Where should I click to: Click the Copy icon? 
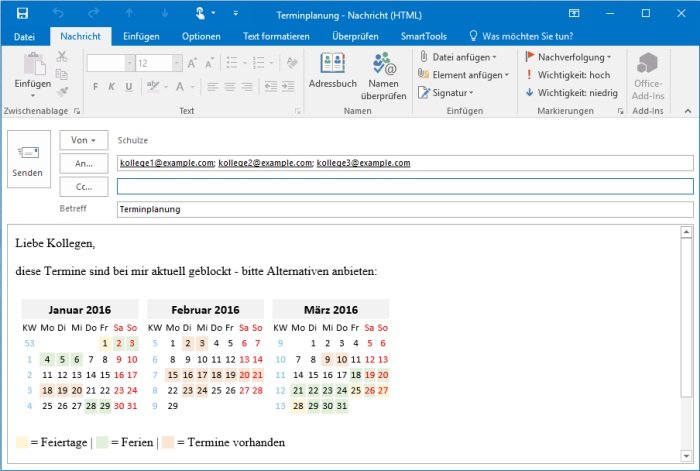pyautogui.click(x=62, y=74)
